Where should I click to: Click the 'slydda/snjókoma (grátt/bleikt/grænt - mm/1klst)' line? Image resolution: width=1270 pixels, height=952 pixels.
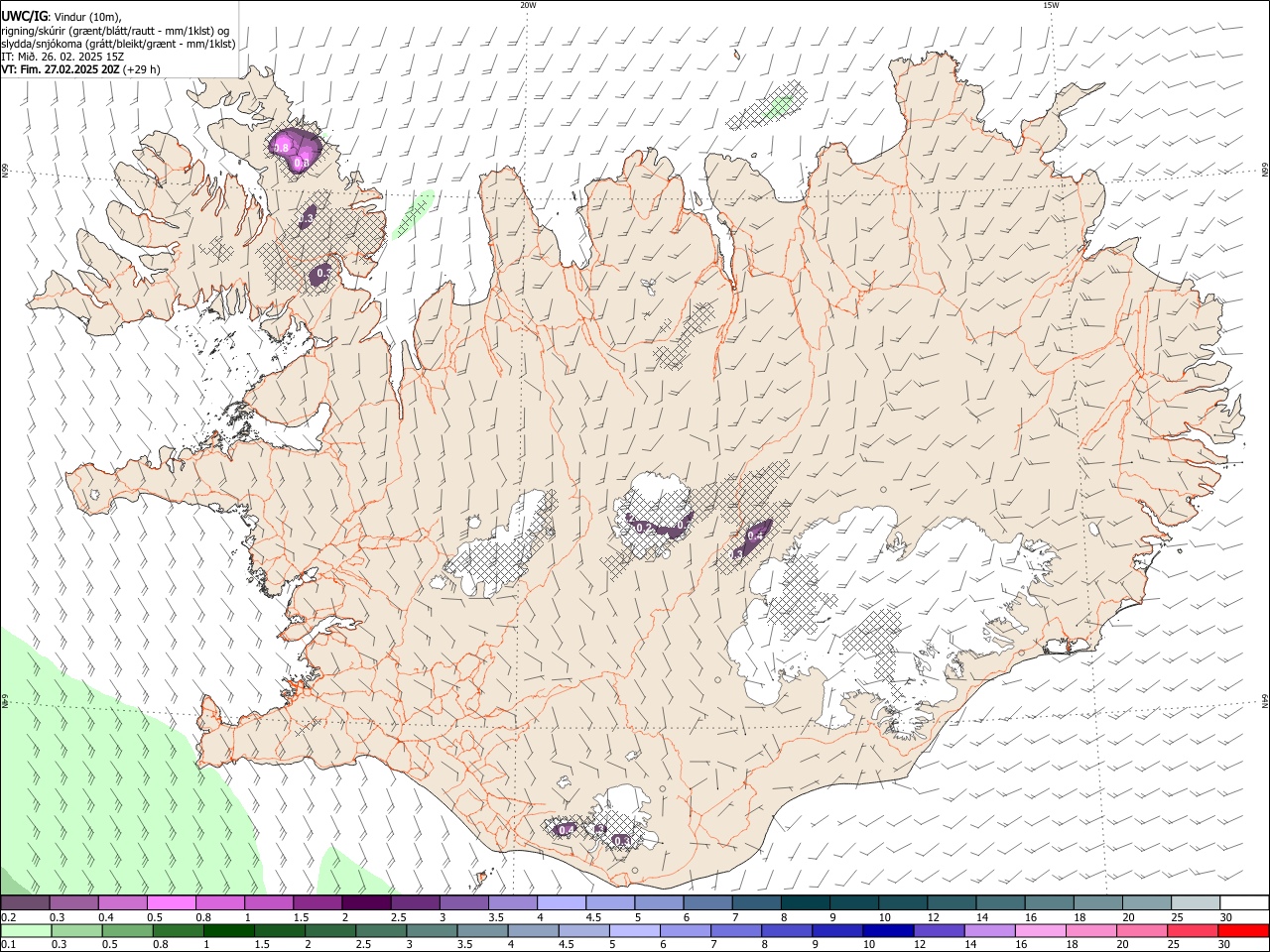[118, 44]
